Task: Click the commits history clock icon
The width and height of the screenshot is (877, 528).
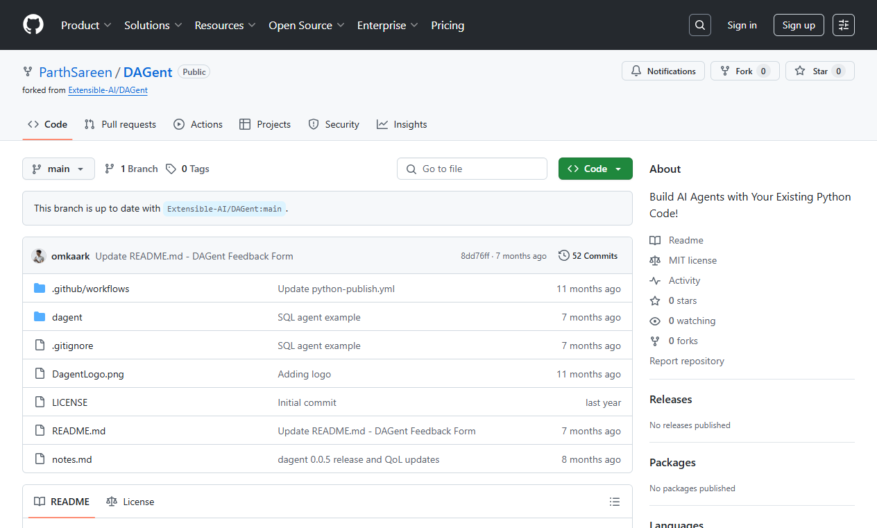Action: click(x=564, y=256)
